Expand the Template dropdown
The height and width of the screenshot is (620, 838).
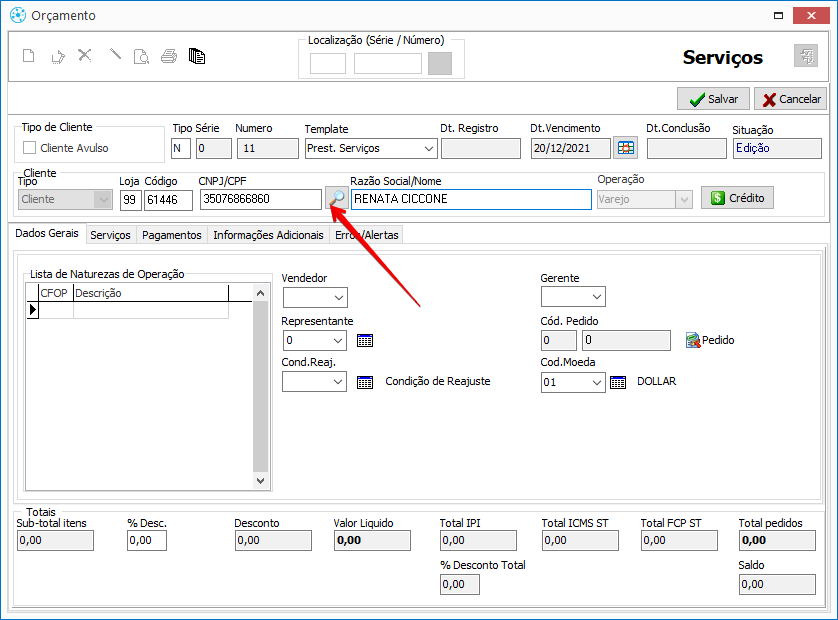[x=429, y=149]
